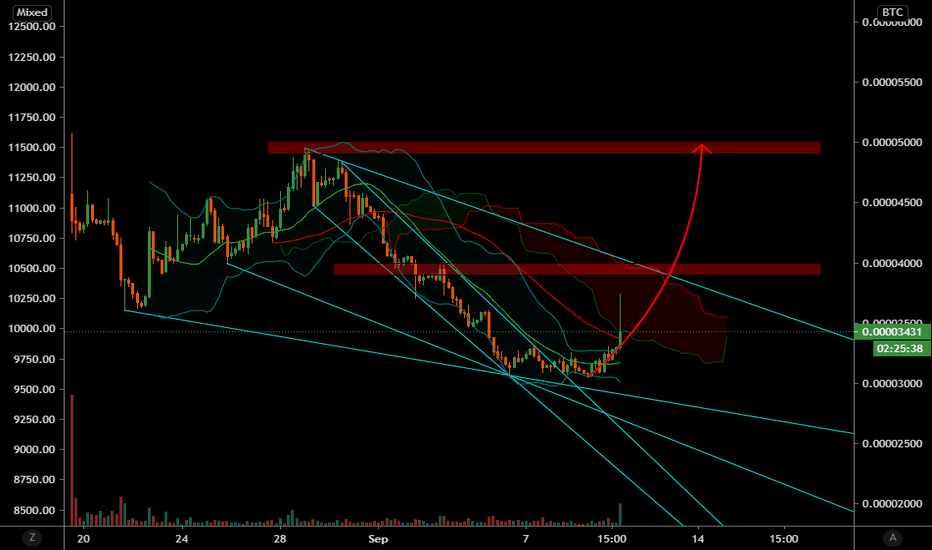The width and height of the screenshot is (932, 550).
Task: Click the 0.00005500 right axis label
Action: [892, 82]
